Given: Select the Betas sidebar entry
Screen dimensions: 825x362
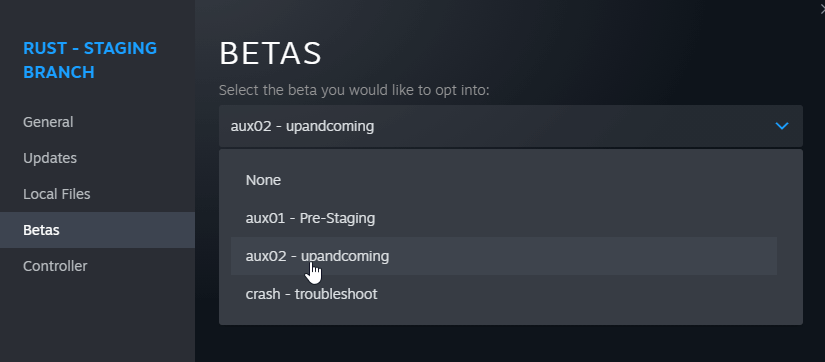Looking at the screenshot, I should pos(97,230).
